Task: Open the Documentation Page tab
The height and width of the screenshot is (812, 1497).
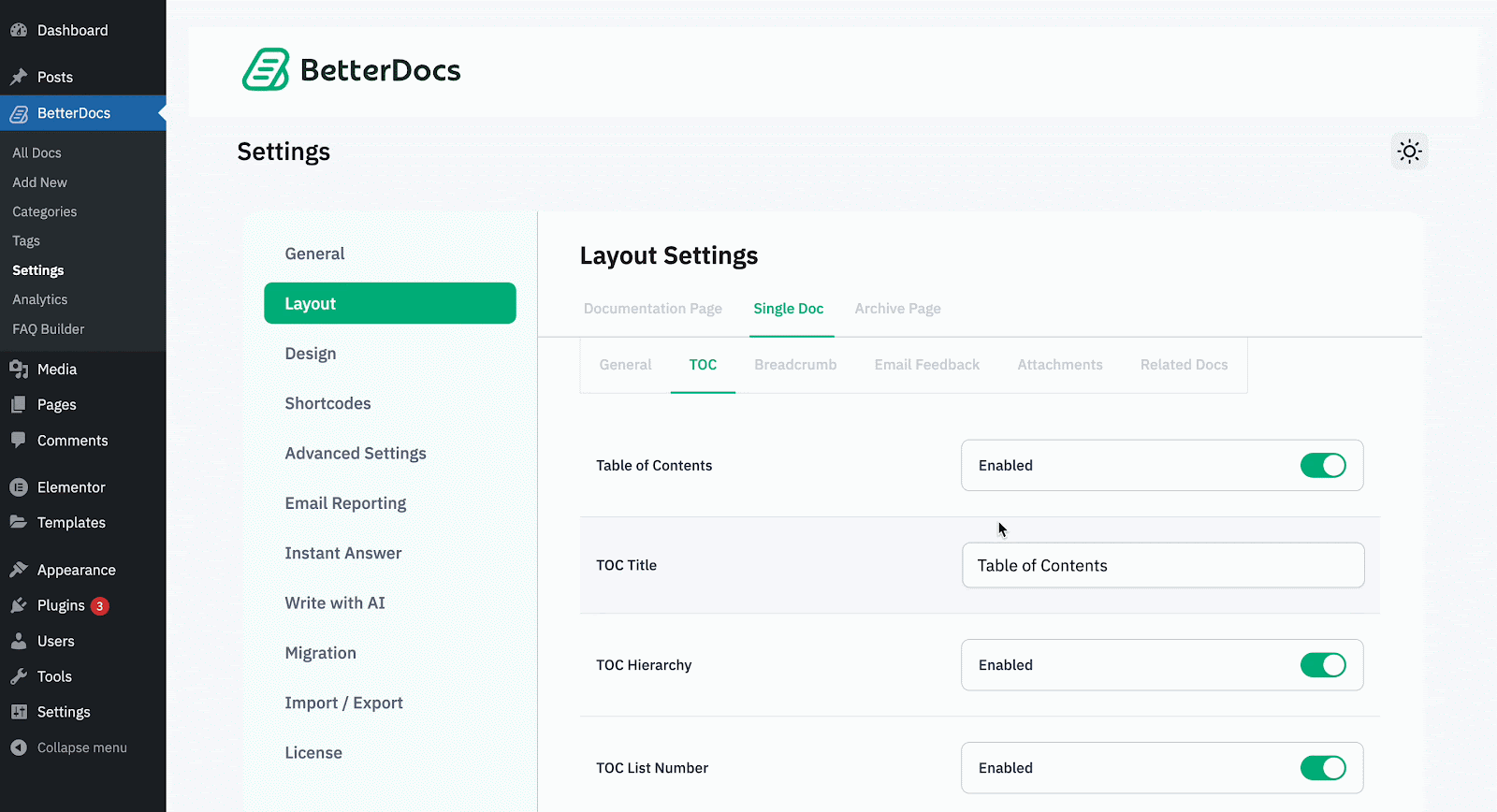Action: [x=653, y=309]
